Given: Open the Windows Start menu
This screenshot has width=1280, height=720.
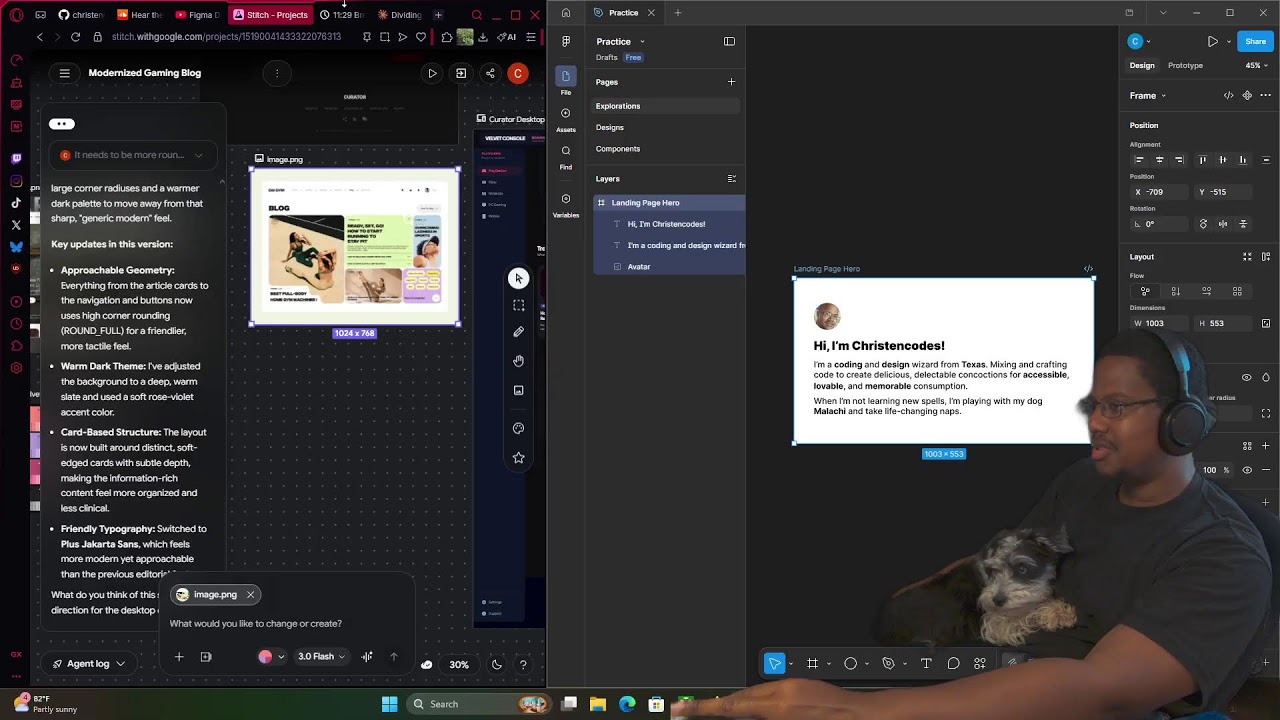Looking at the screenshot, I should click(389, 704).
